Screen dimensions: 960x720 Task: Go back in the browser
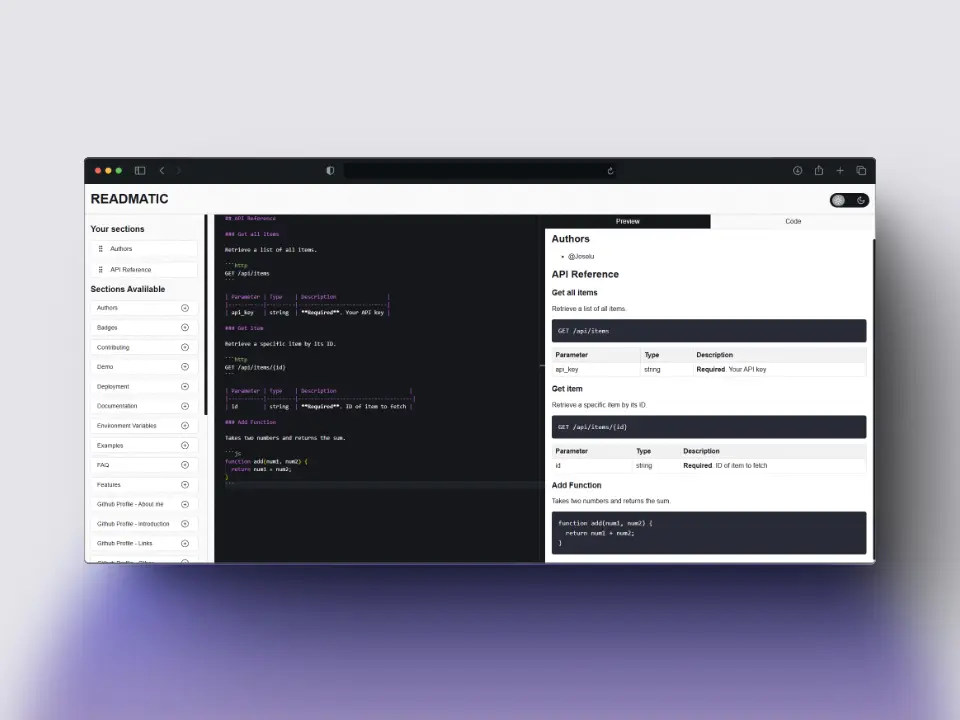[162, 171]
